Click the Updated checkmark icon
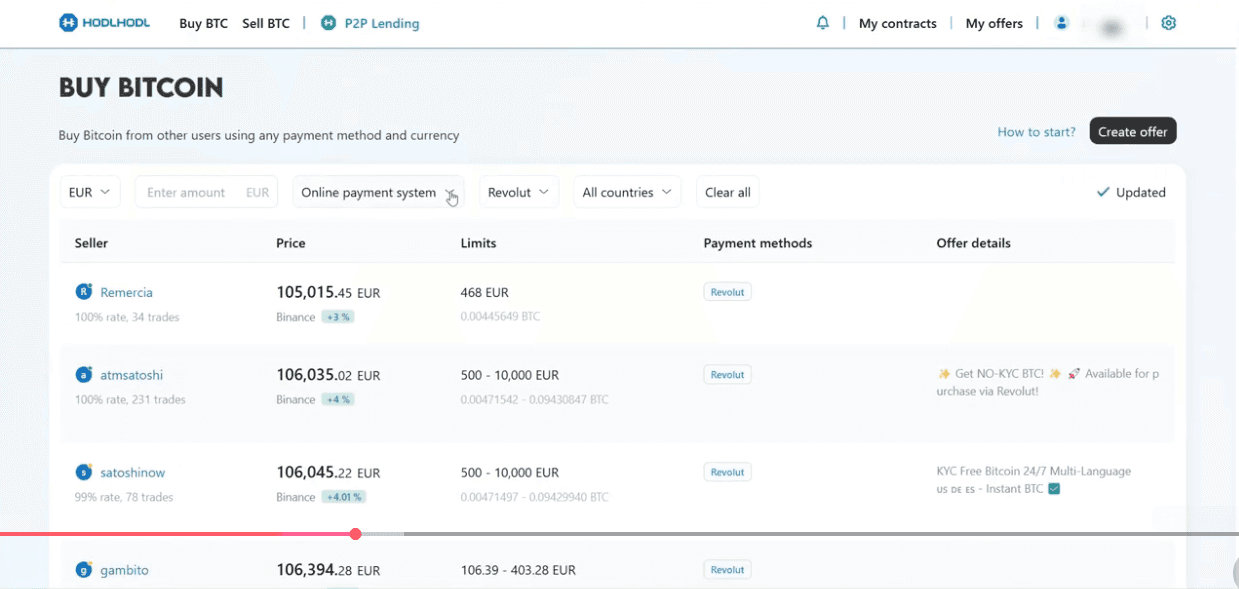The image size is (1239, 589). [x=1103, y=192]
